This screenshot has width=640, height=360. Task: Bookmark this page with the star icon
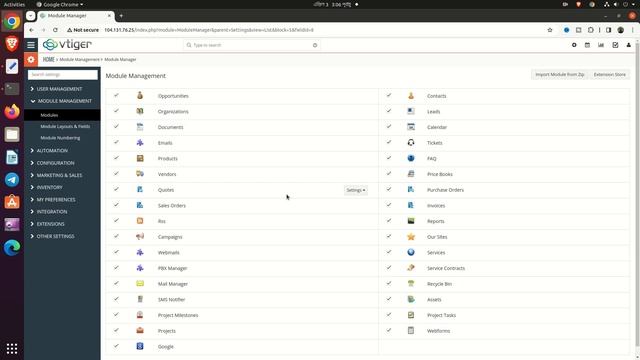tap(550, 30)
